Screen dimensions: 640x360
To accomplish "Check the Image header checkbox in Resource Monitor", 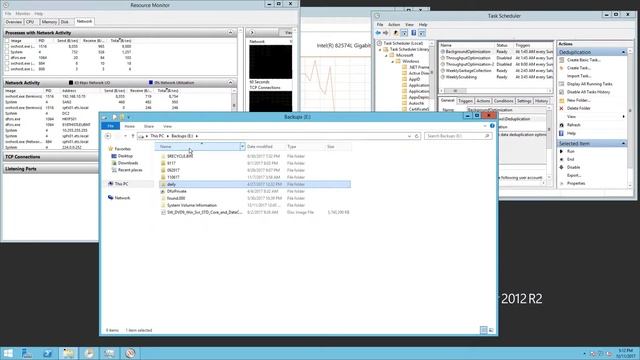I will (x=7, y=41).
